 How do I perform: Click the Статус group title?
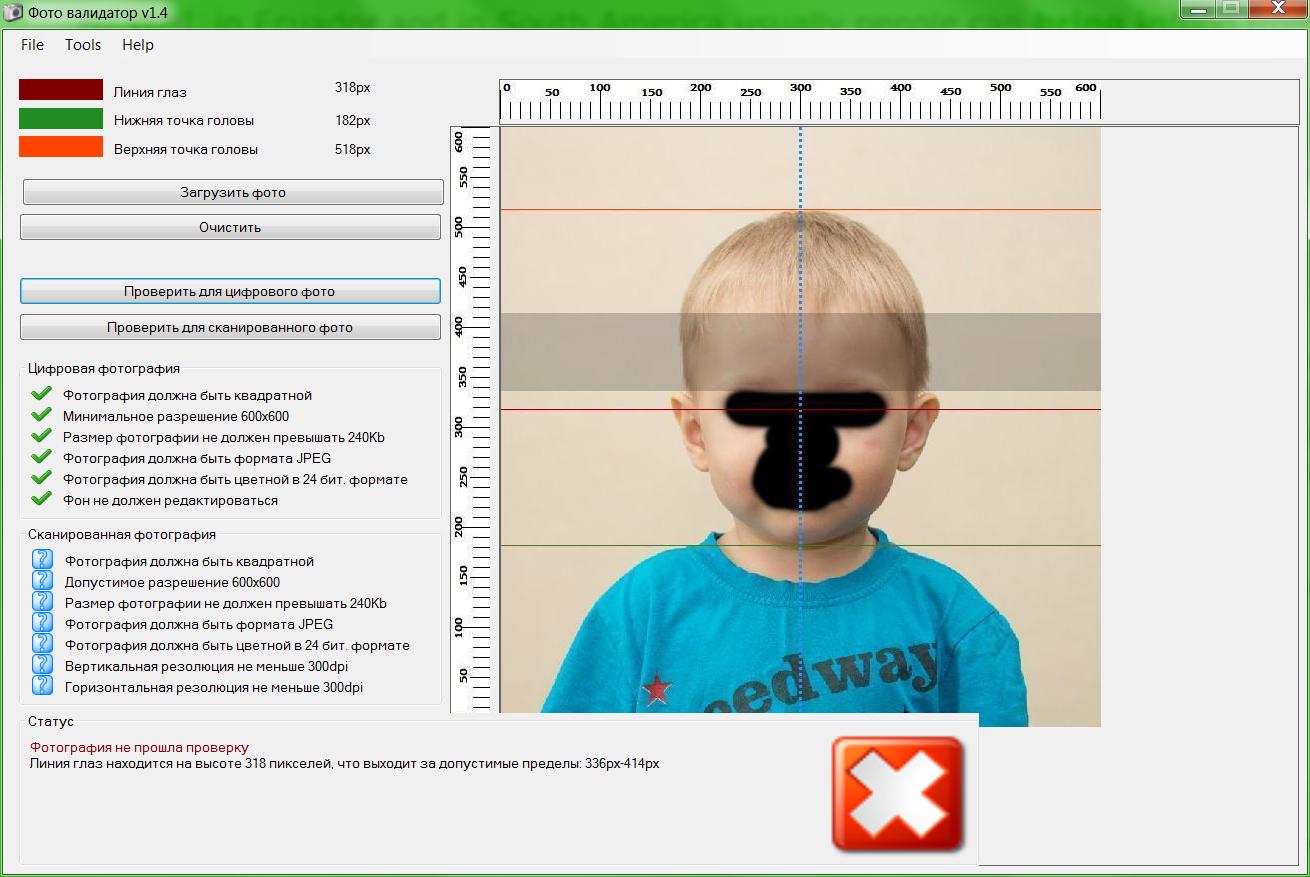pyautogui.click(x=51, y=721)
